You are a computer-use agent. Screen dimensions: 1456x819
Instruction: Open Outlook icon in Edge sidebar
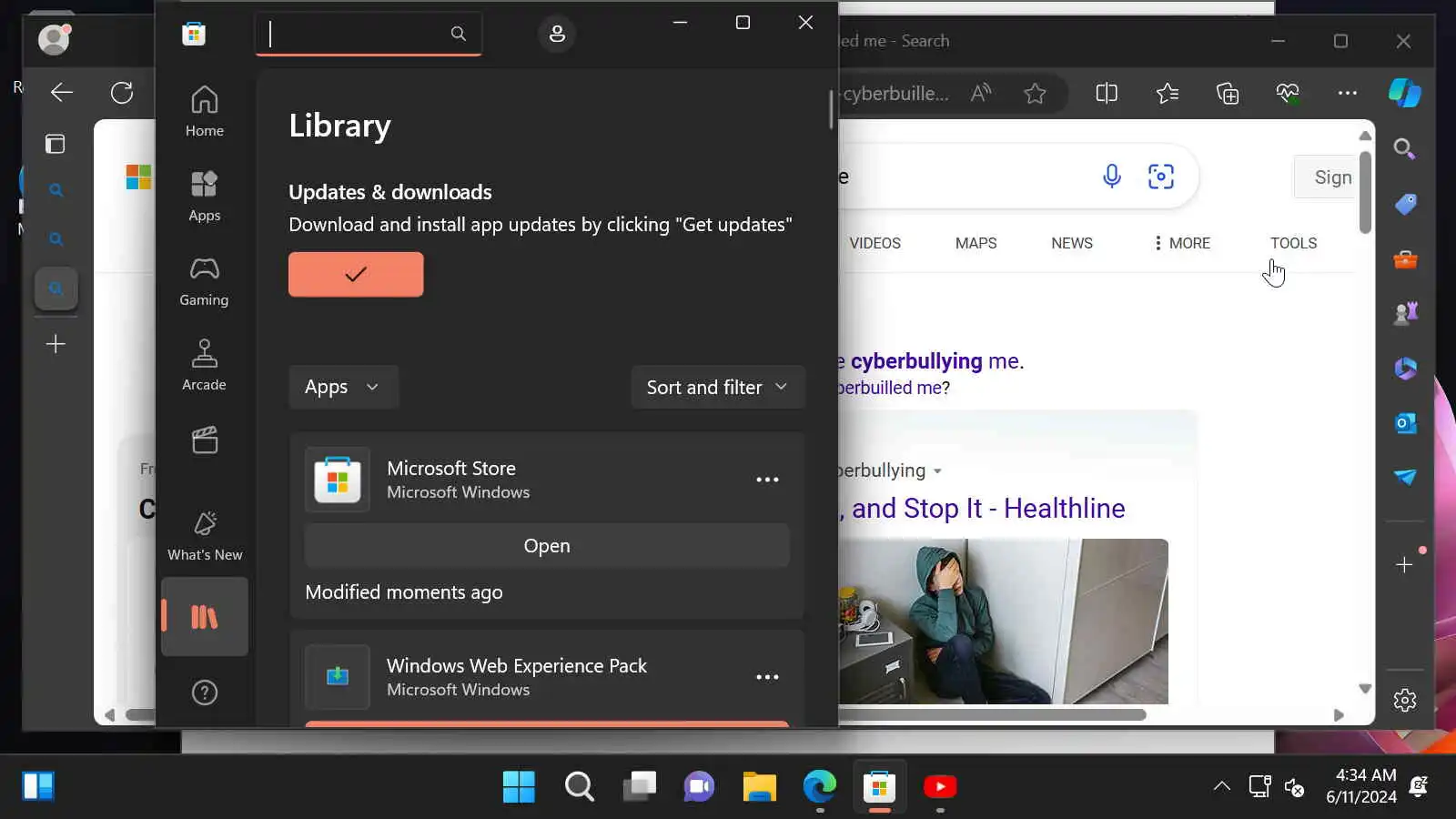1405,423
